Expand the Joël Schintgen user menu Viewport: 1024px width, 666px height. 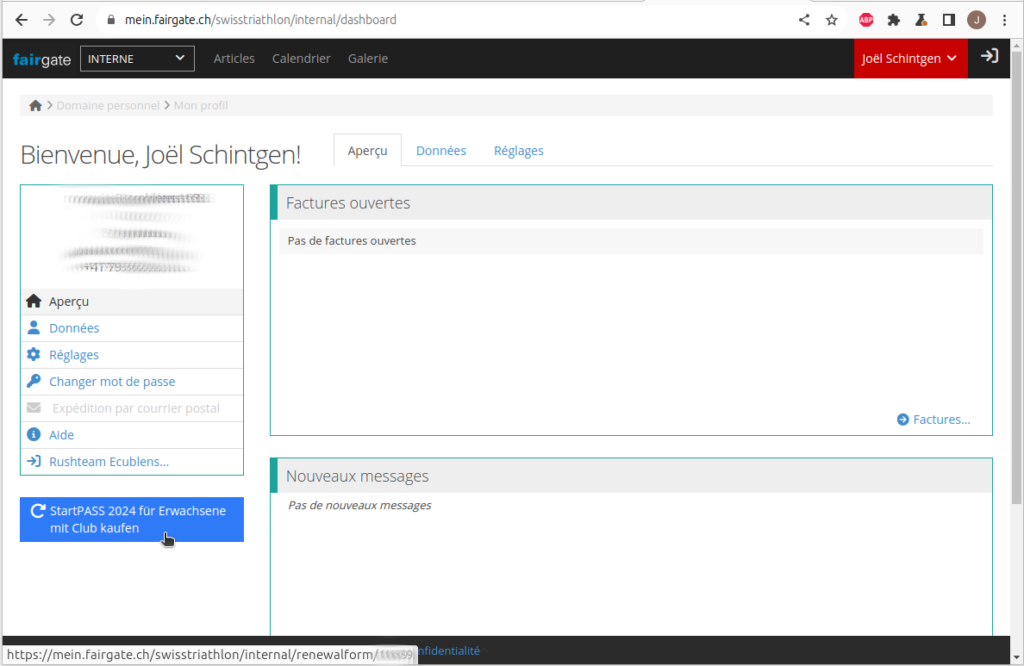[x=910, y=59]
